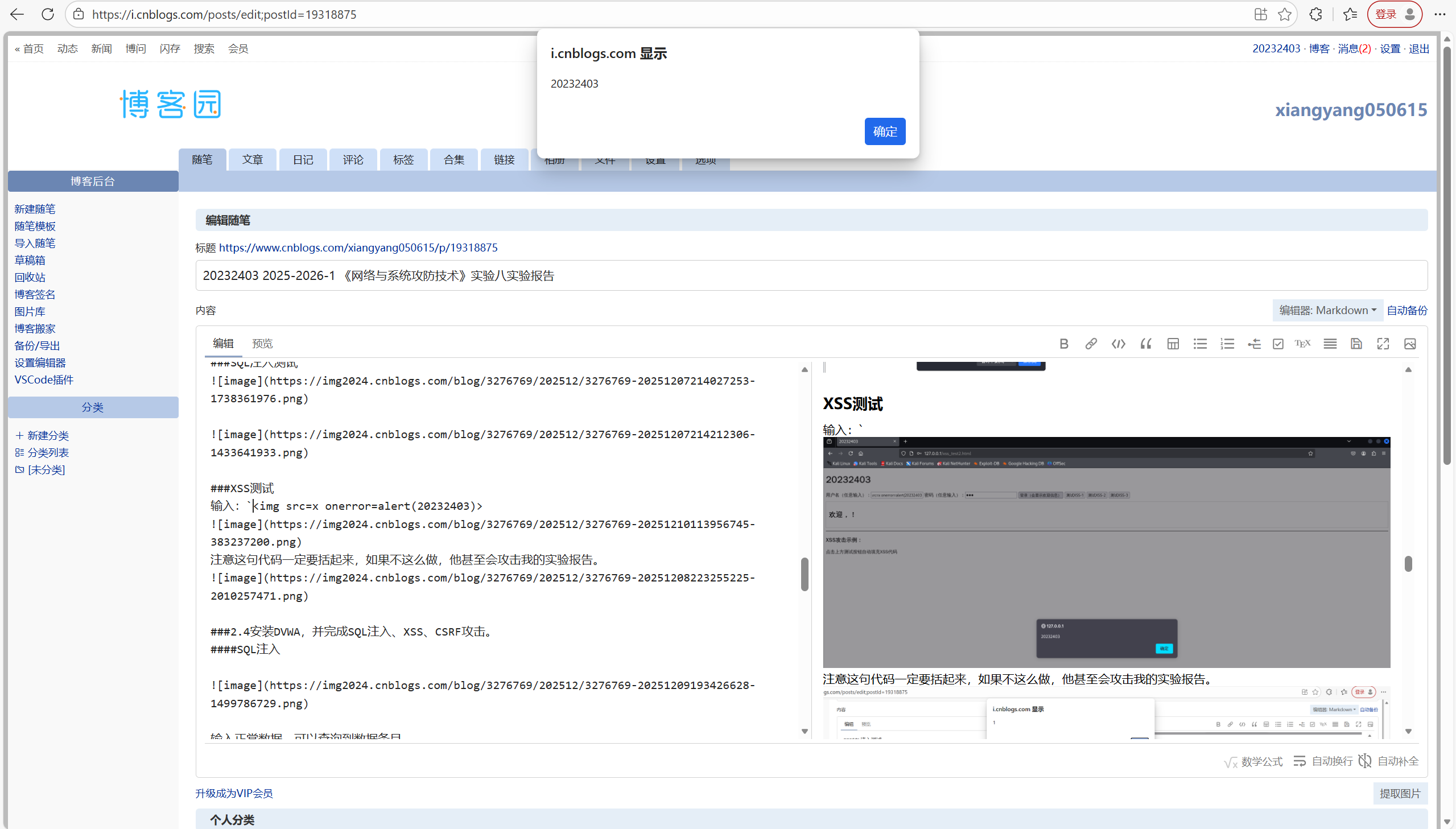This screenshot has width=1456, height=829.
Task: Insert a table with the table icon
Action: tap(1173, 344)
